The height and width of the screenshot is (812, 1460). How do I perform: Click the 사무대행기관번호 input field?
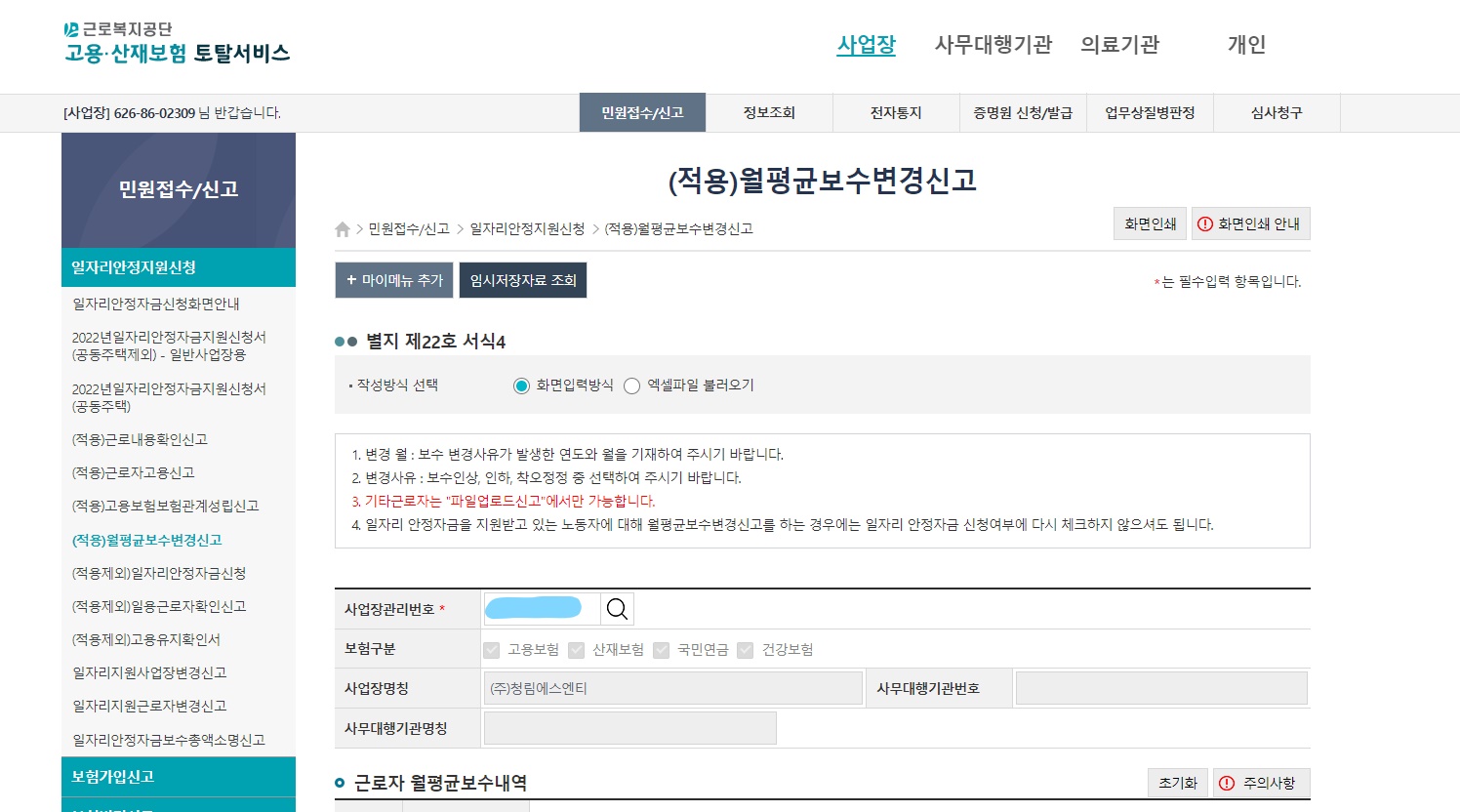click(x=1161, y=689)
